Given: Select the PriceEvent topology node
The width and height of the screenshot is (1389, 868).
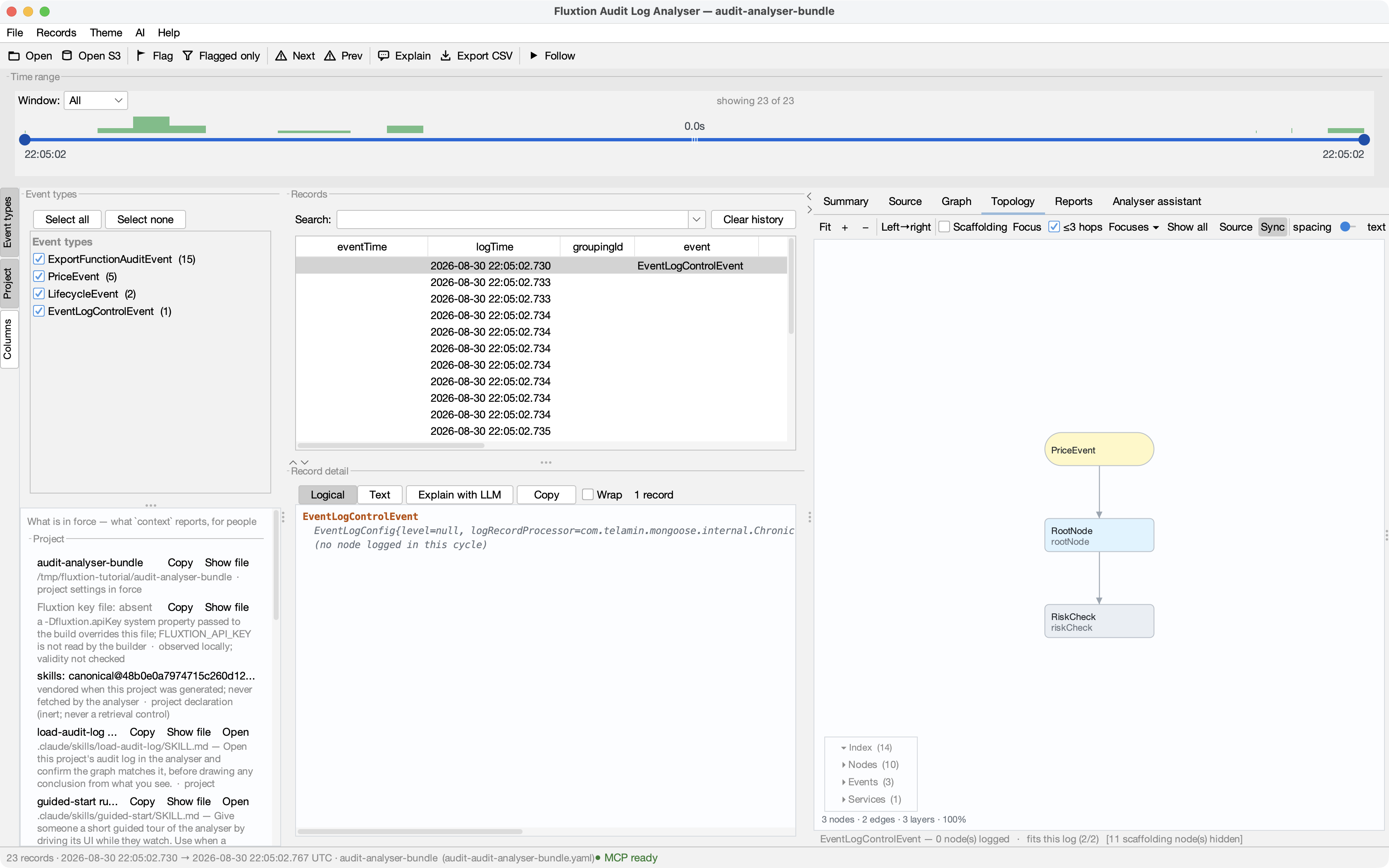Looking at the screenshot, I should (1098, 450).
